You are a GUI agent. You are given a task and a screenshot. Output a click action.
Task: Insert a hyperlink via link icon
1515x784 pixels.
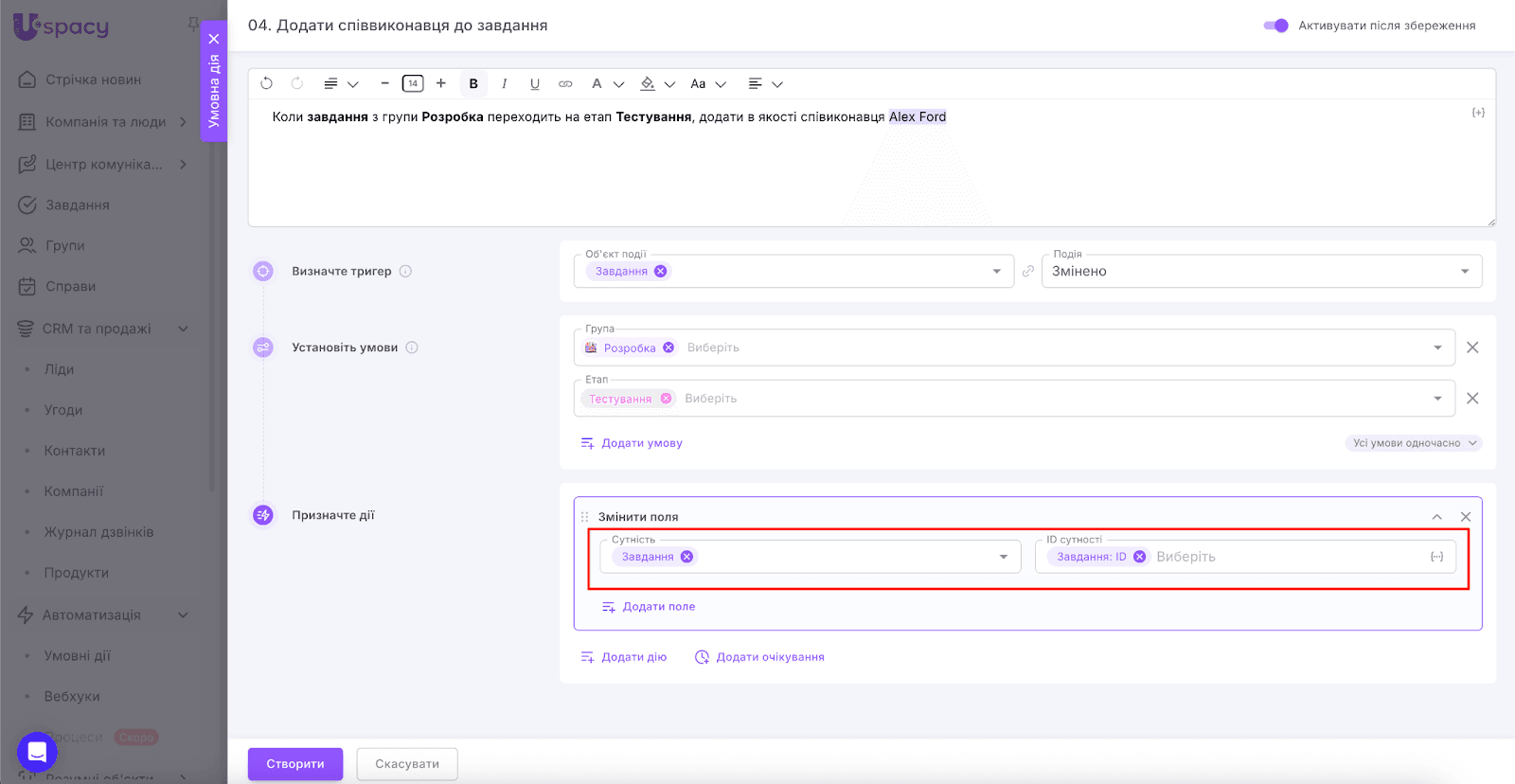pos(565,83)
